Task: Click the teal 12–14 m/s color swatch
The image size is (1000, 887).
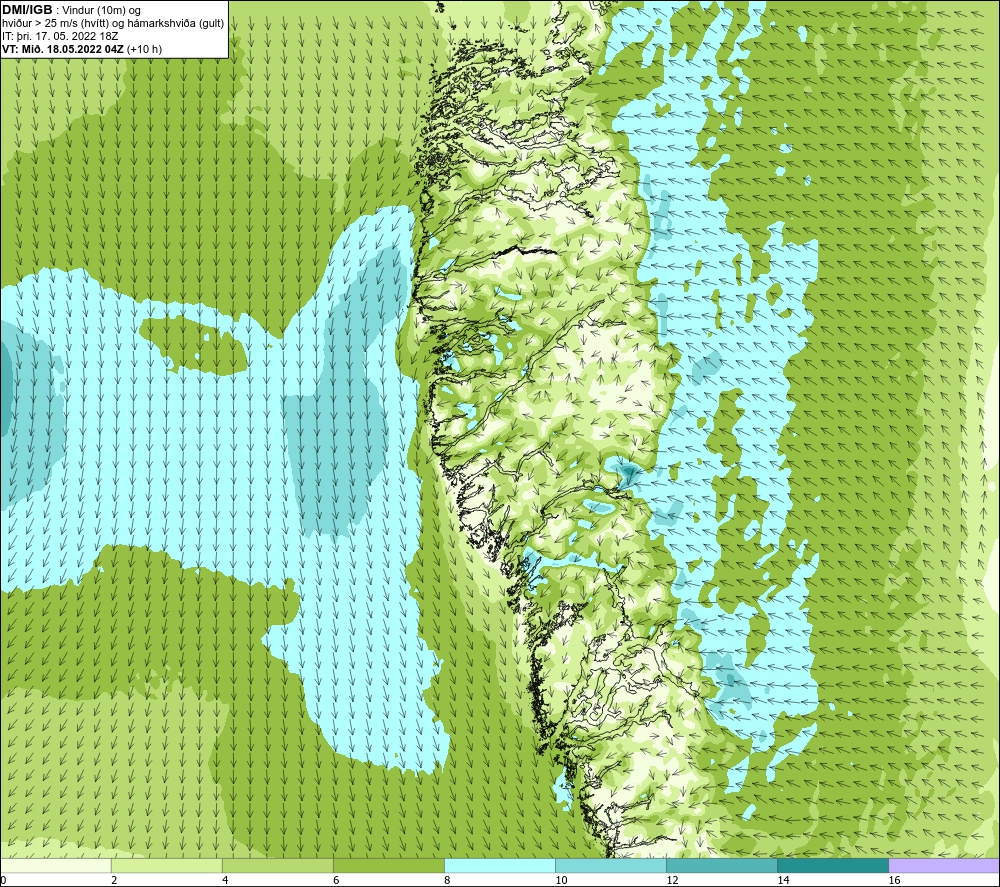Action: 721,865
